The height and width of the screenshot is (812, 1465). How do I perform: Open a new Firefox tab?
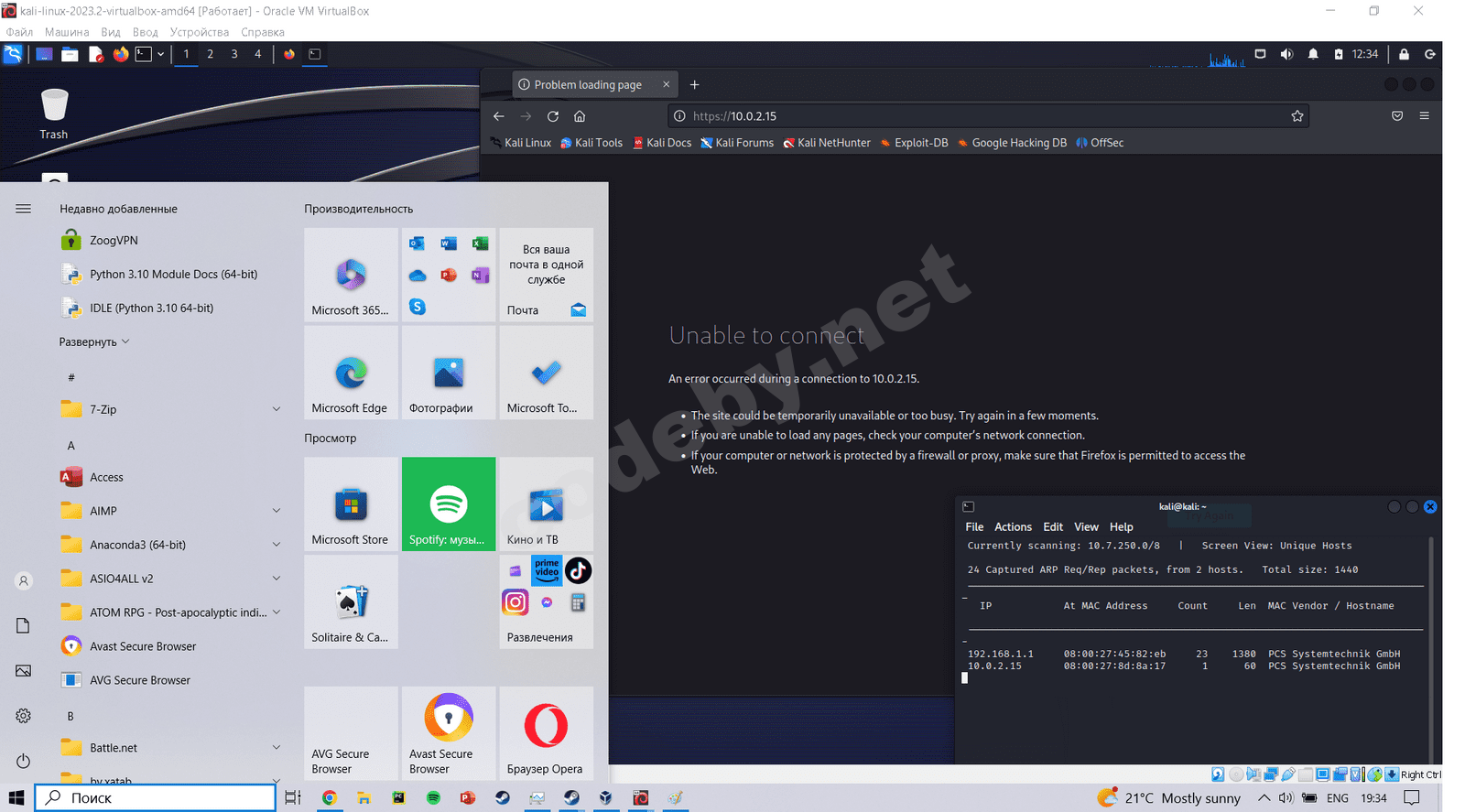click(695, 85)
